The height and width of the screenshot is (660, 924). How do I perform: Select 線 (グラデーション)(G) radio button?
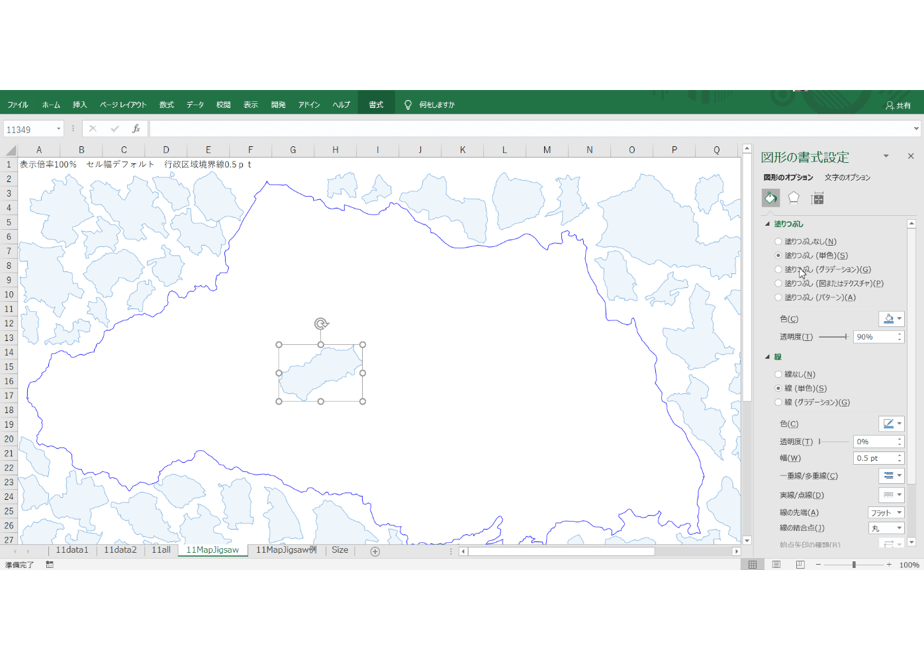pyautogui.click(x=778, y=402)
